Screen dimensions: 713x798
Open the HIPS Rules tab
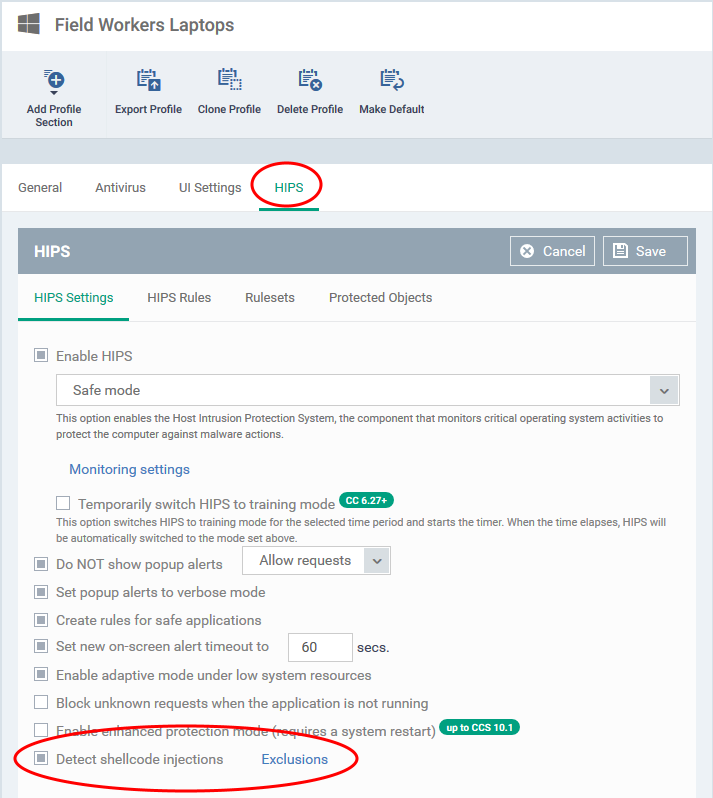point(179,297)
